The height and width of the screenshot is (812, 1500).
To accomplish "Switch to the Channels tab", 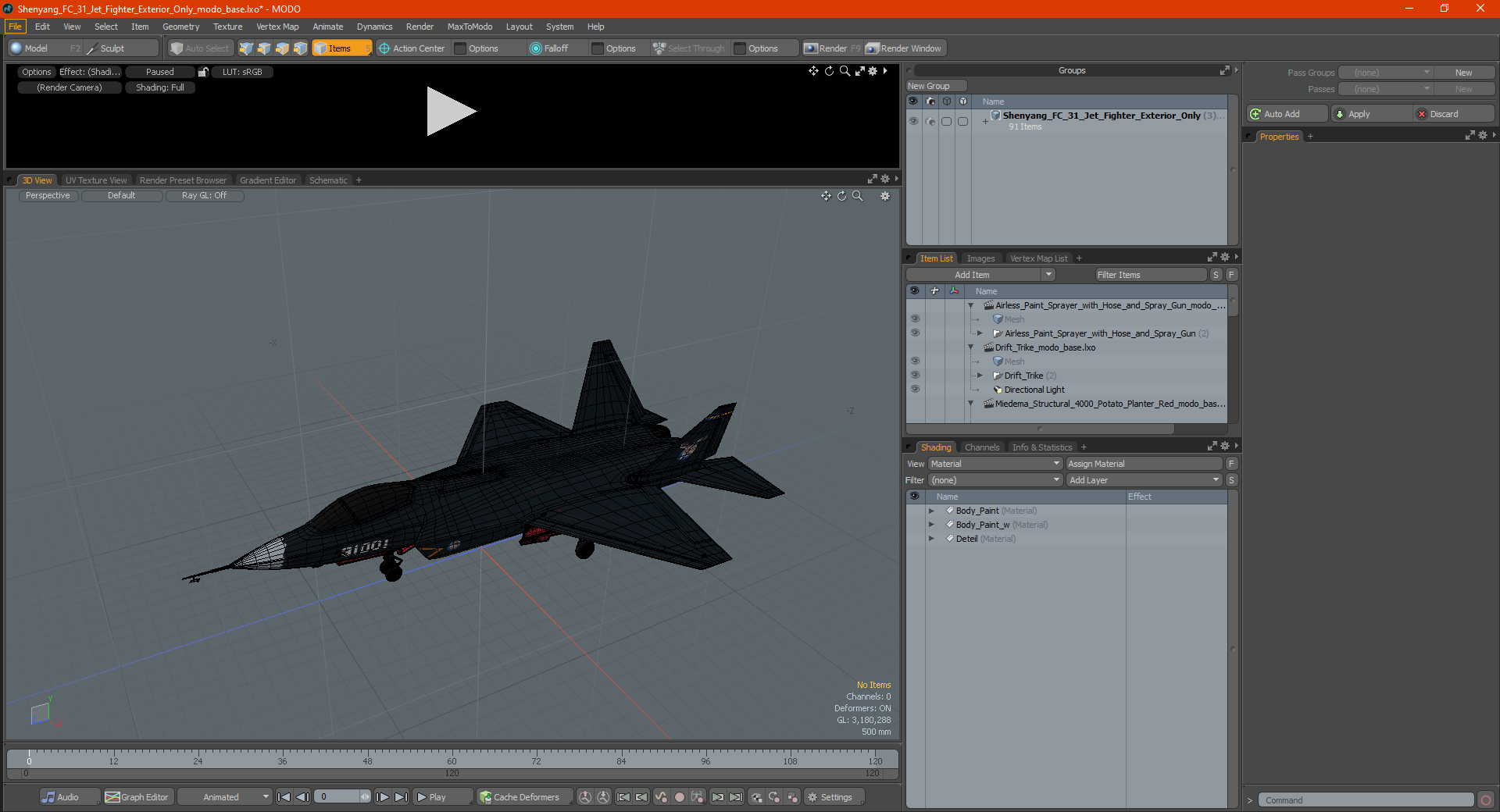I will click(x=982, y=447).
